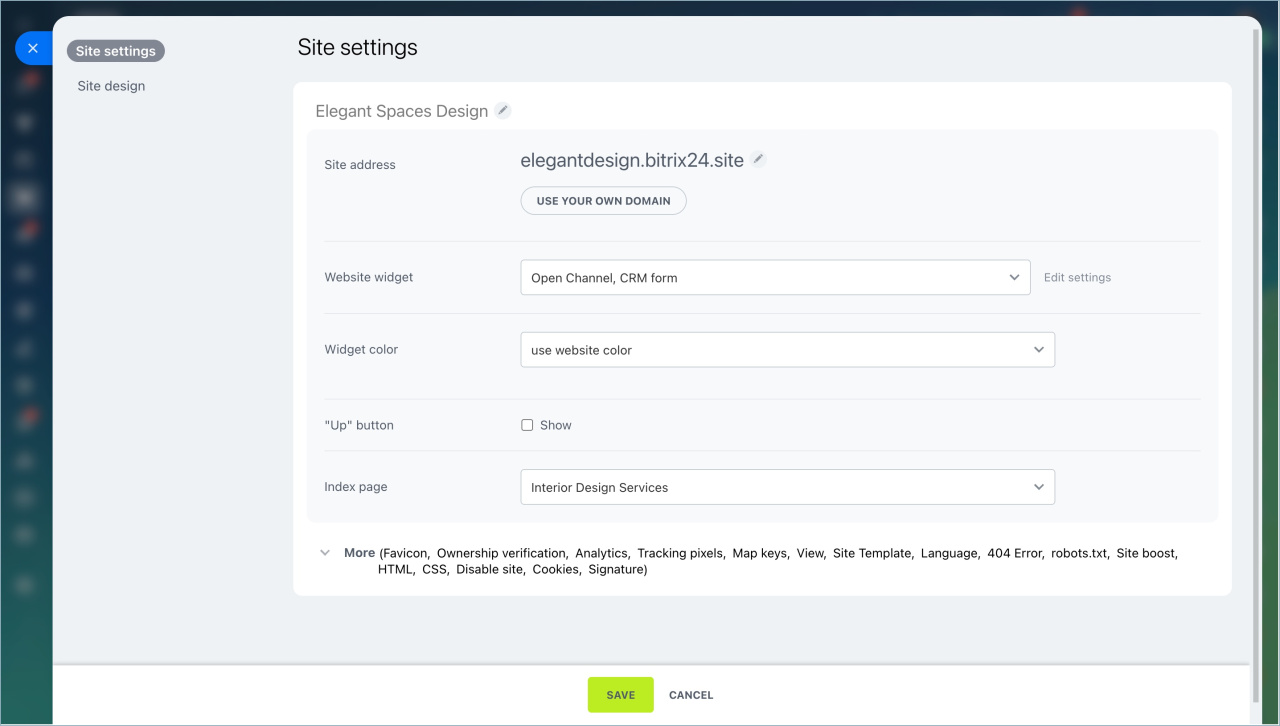Click robots.txt in More list
Screen dimensions: 1280x726
1079,553
